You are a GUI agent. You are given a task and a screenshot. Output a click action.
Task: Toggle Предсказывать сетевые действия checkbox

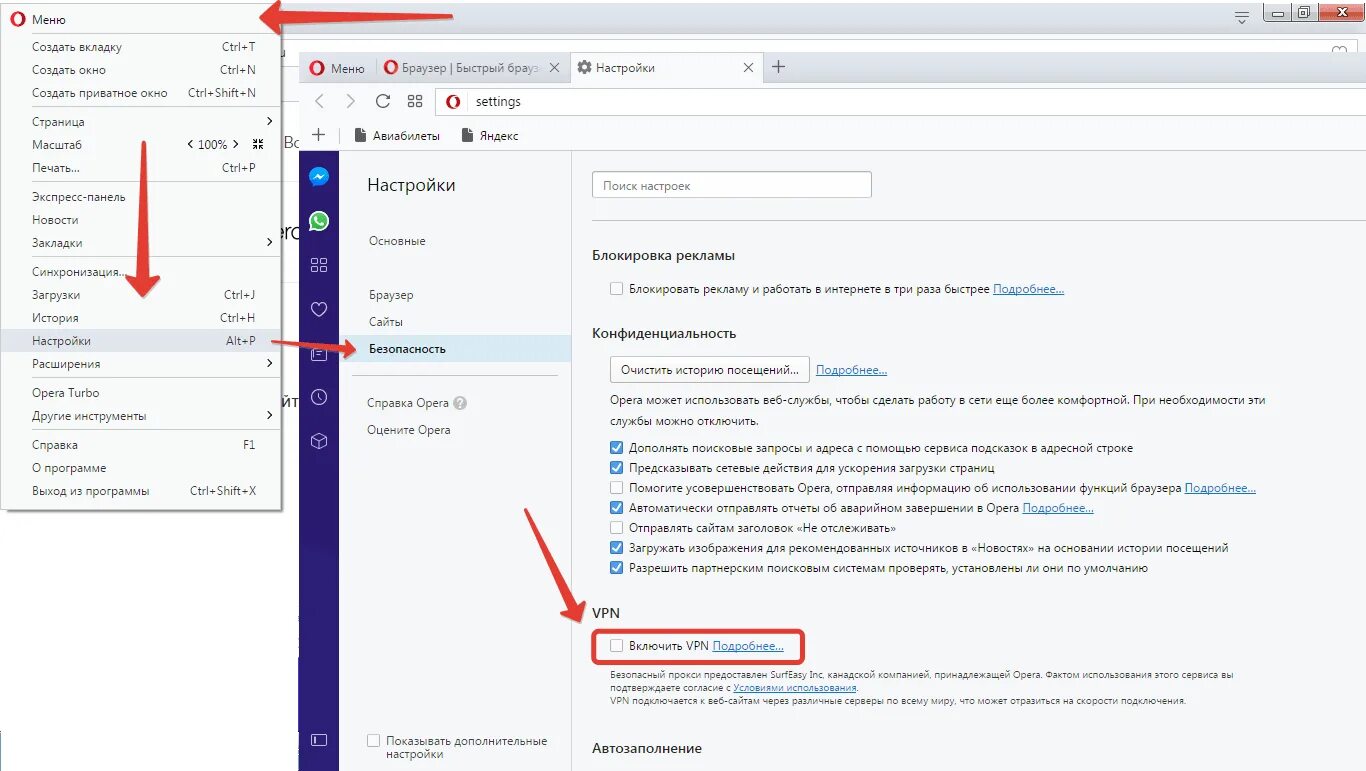tap(616, 468)
